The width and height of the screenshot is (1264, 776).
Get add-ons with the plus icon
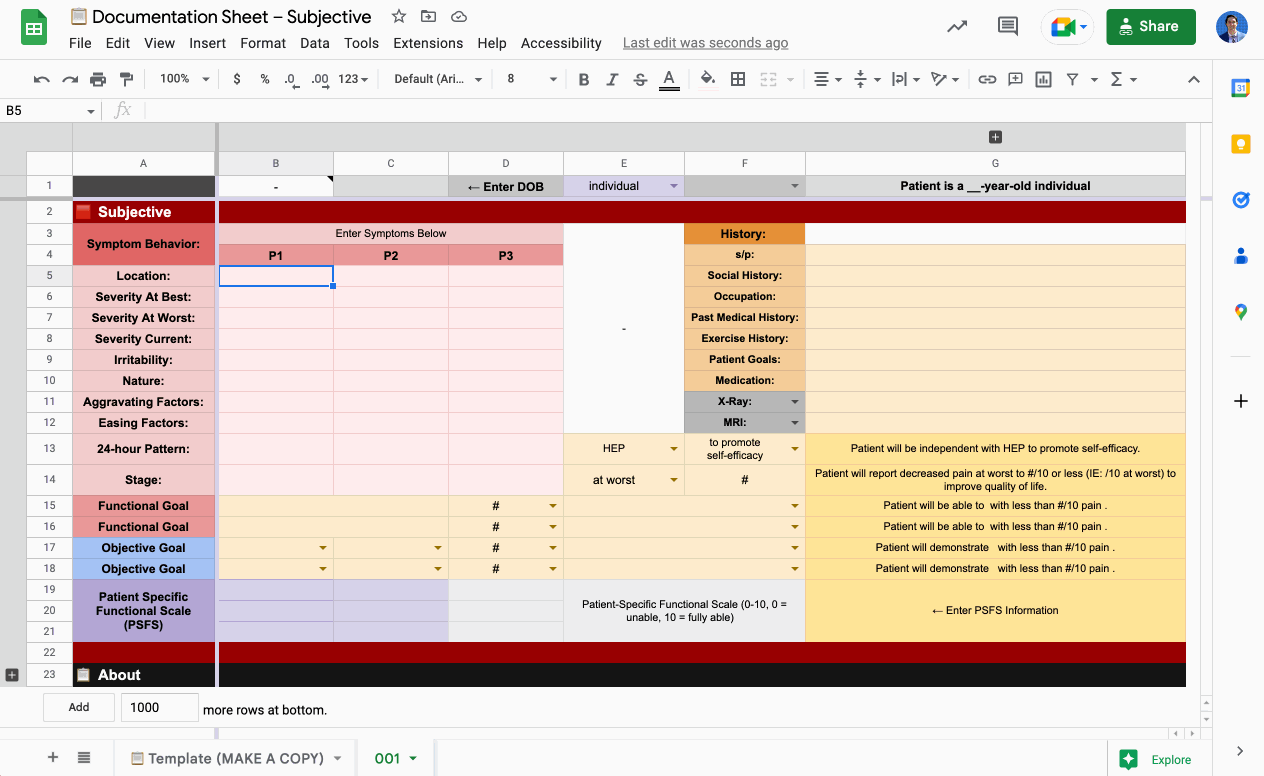[x=1240, y=401]
